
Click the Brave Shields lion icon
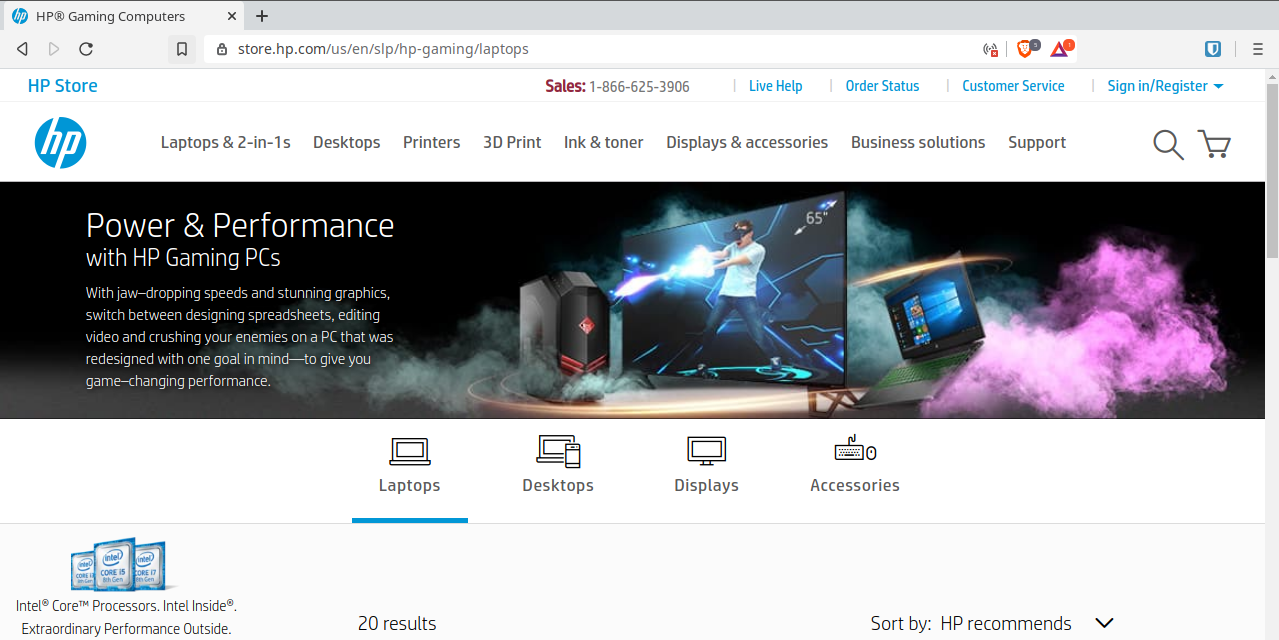pyautogui.click(x=1025, y=48)
